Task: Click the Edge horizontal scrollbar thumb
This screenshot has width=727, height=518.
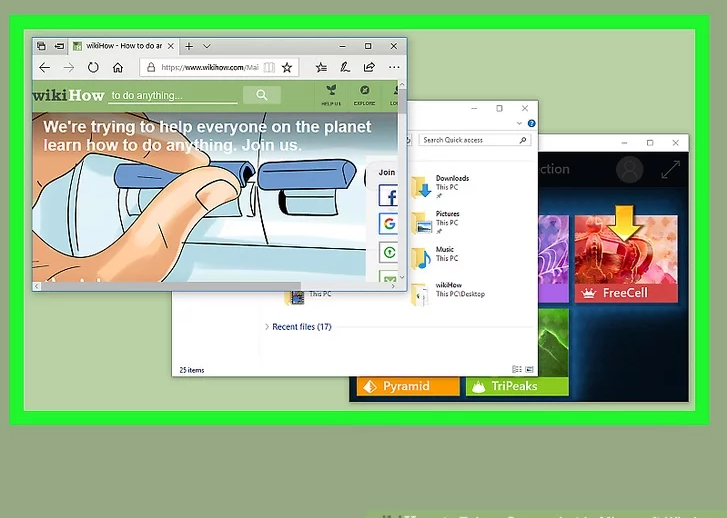Action: [171, 286]
